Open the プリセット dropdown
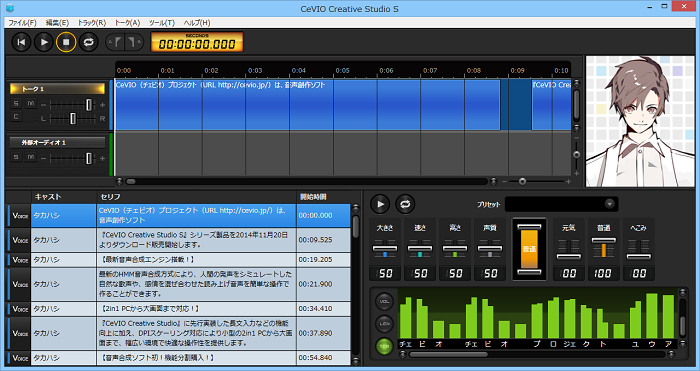The height and width of the screenshot is (371, 700). pyautogui.click(x=561, y=204)
